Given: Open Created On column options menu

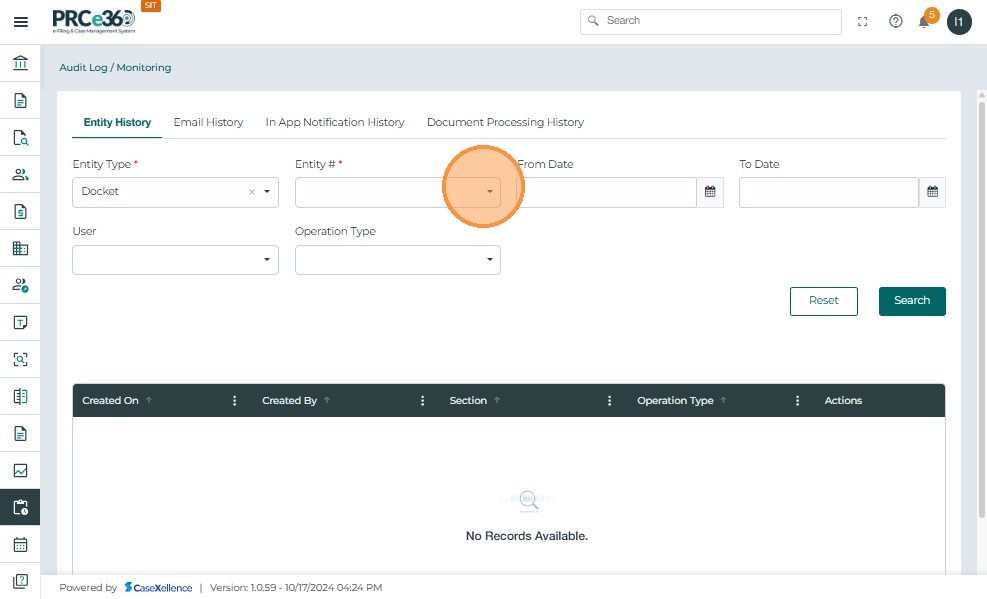Looking at the screenshot, I should point(235,401).
